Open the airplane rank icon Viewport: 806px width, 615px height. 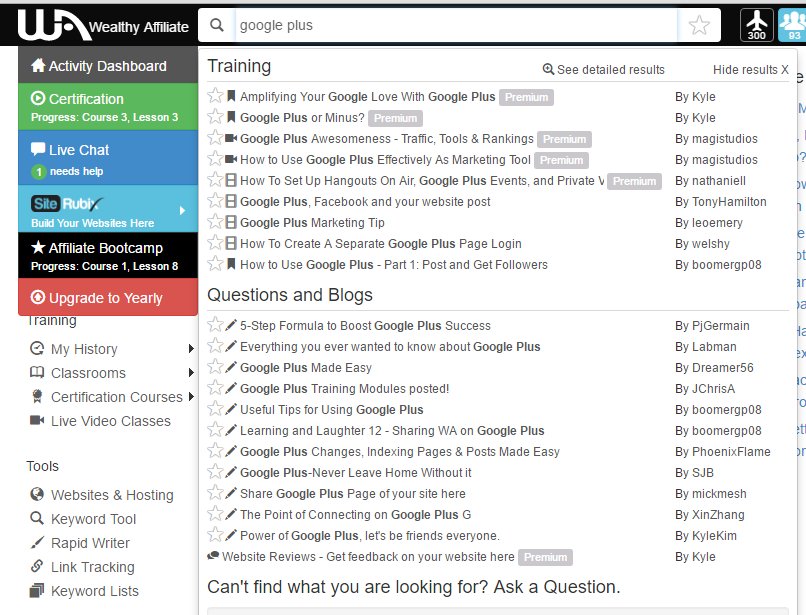point(757,25)
